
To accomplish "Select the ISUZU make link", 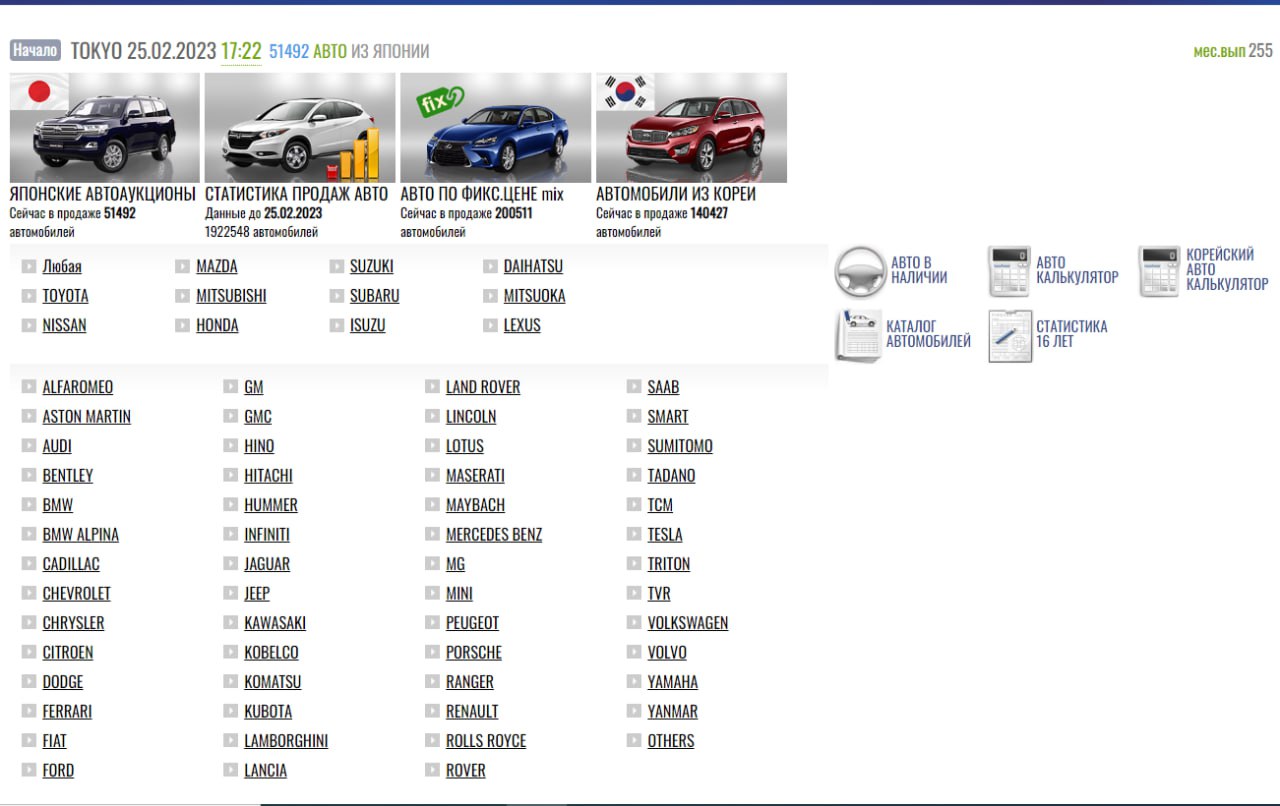I will pyautogui.click(x=367, y=325).
